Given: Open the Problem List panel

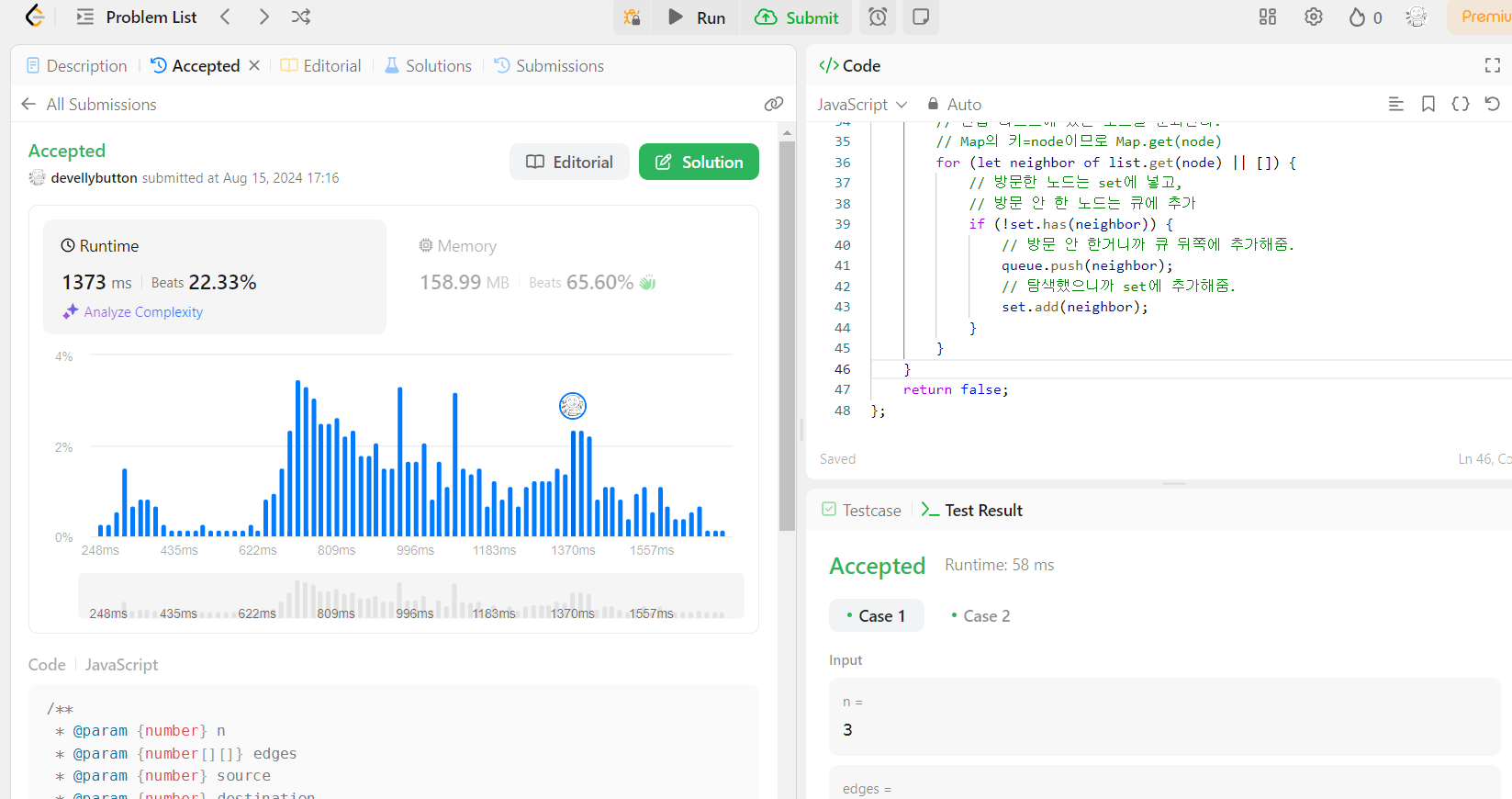Looking at the screenshot, I should (x=136, y=17).
